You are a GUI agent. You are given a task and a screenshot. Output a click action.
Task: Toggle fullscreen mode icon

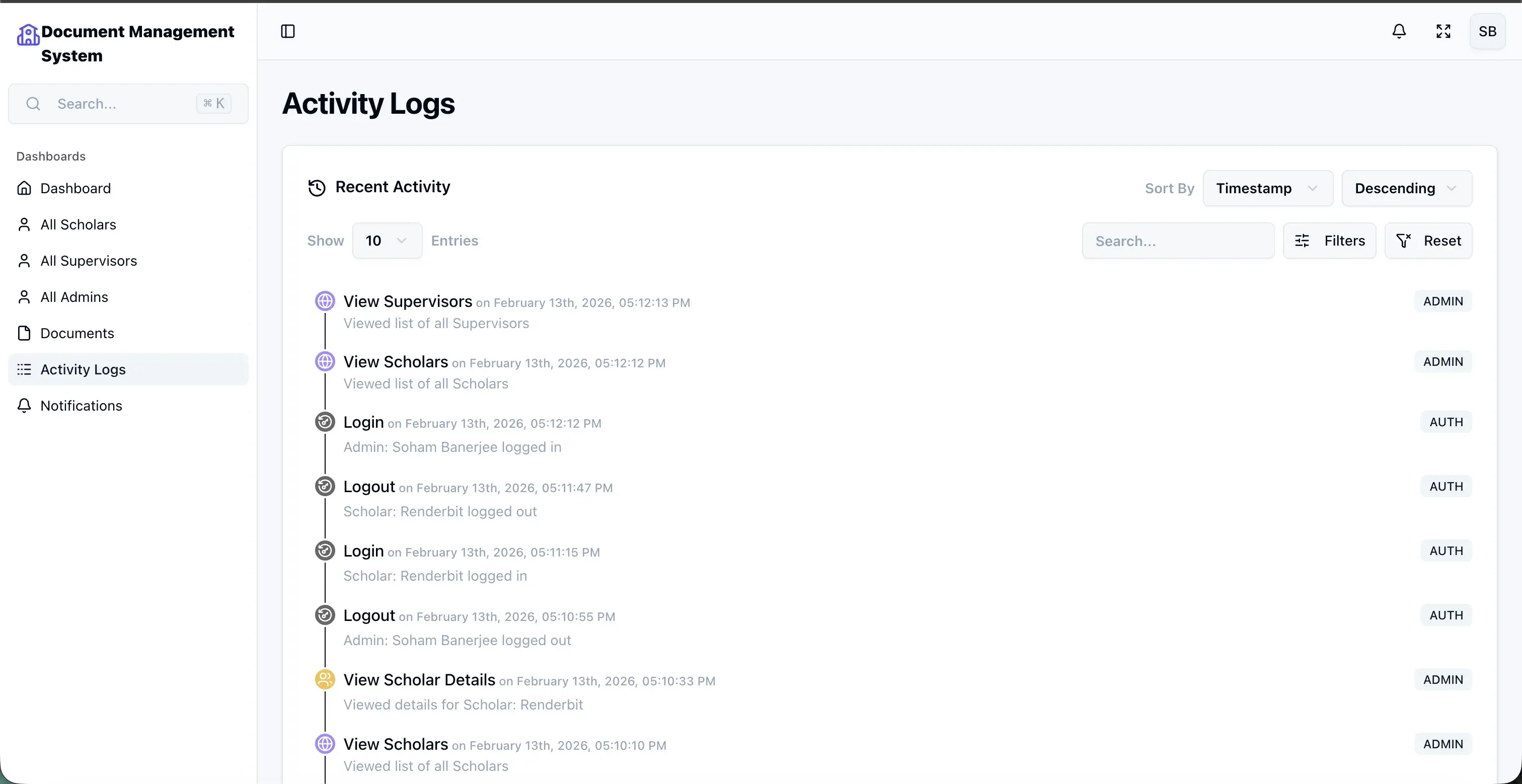pyautogui.click(x=1443, y=31)
